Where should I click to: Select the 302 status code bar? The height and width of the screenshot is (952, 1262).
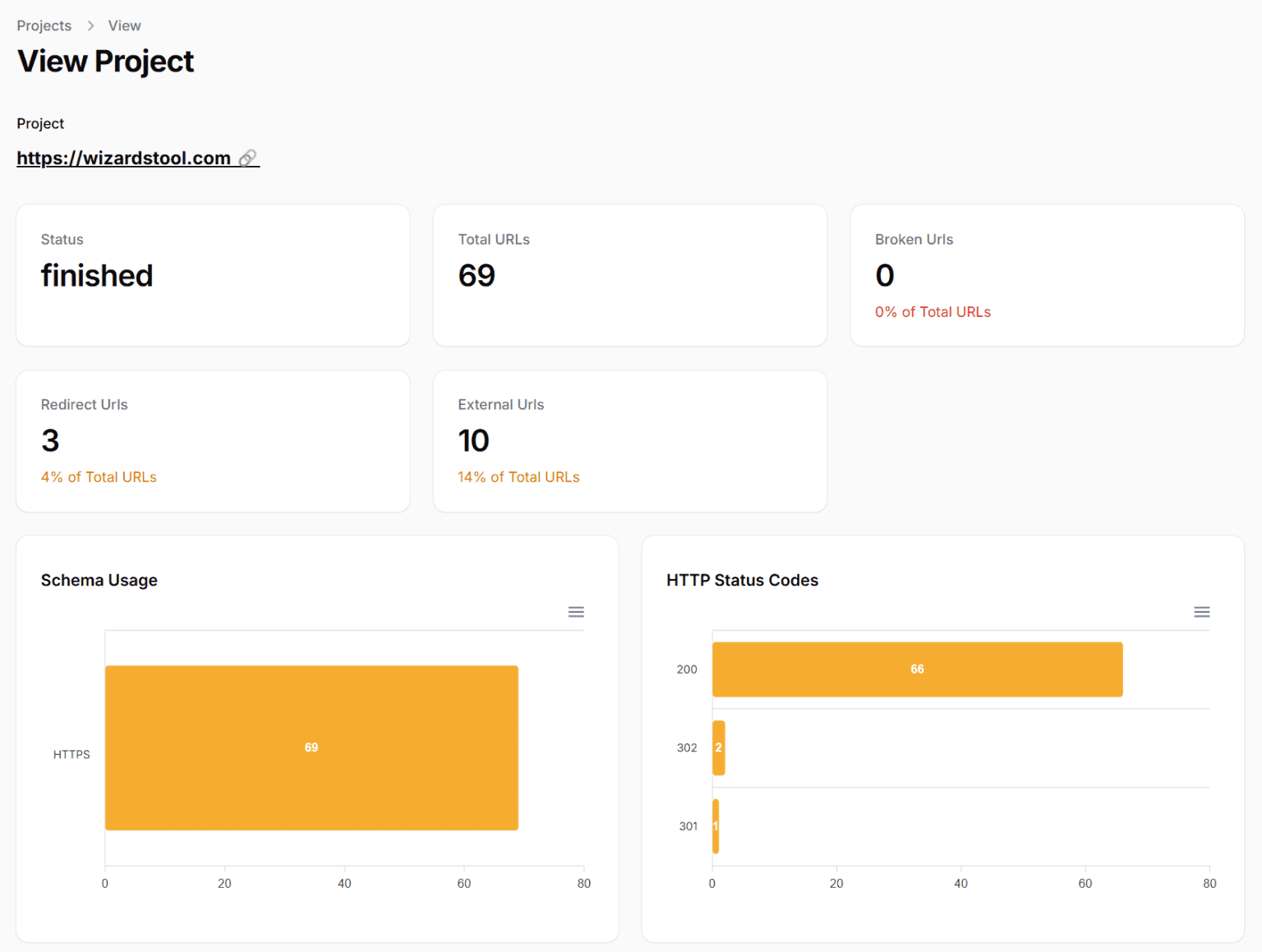[x=718, y=747]
